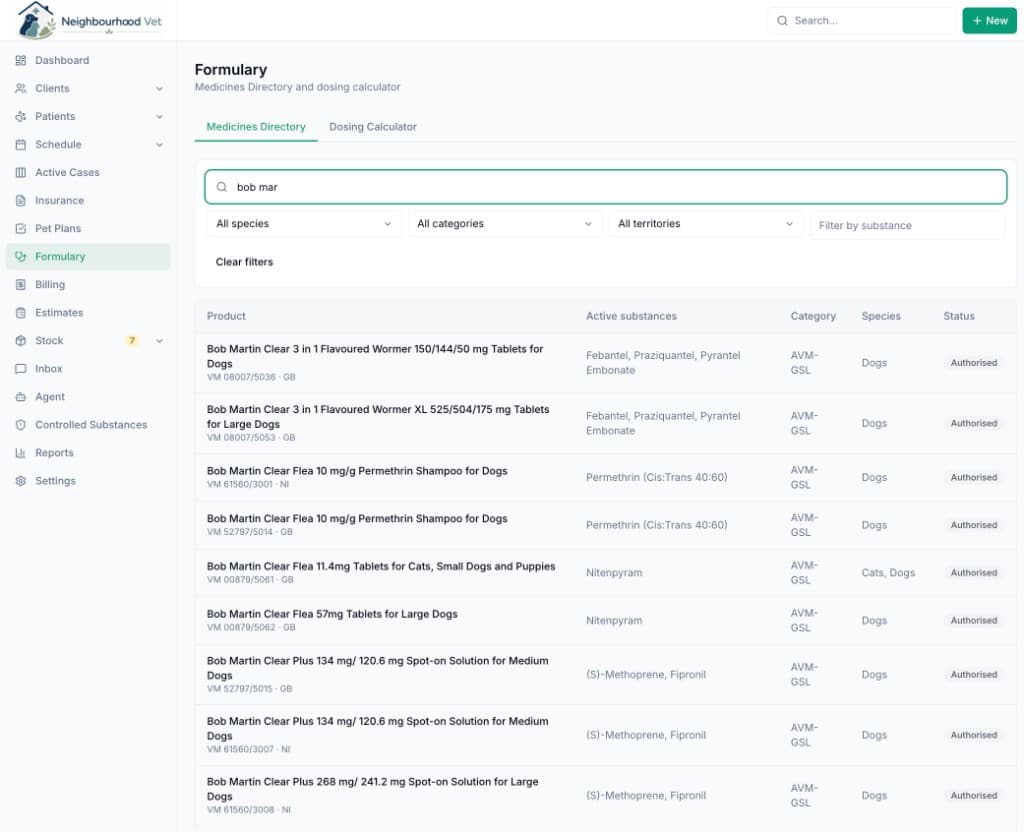This screenshot has width=1024, height=832.
Task: Click the Insurance document icon
Action: point(21,200)
